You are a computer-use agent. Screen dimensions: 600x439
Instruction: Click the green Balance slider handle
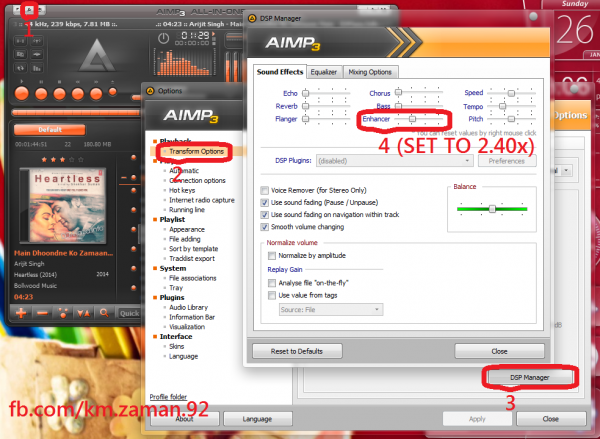click(492, 209)
